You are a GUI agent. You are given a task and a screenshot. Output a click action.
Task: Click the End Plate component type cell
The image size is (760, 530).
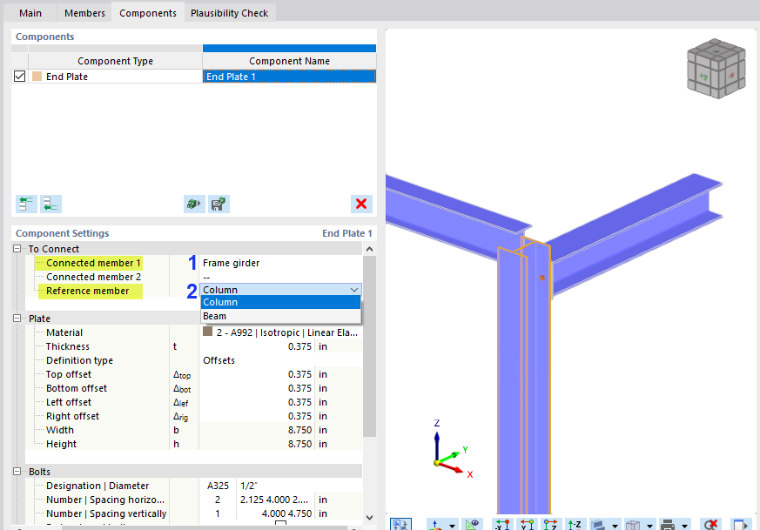coord(115,76)
